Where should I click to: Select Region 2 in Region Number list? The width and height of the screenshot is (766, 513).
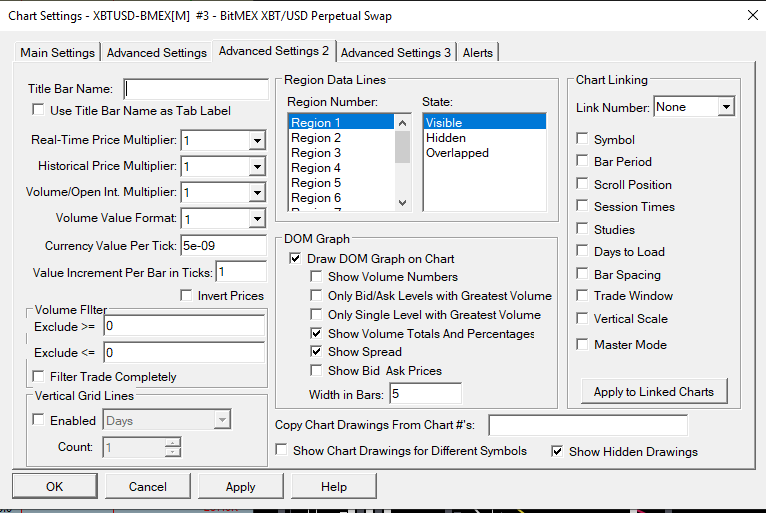click(x=341, y=138)
